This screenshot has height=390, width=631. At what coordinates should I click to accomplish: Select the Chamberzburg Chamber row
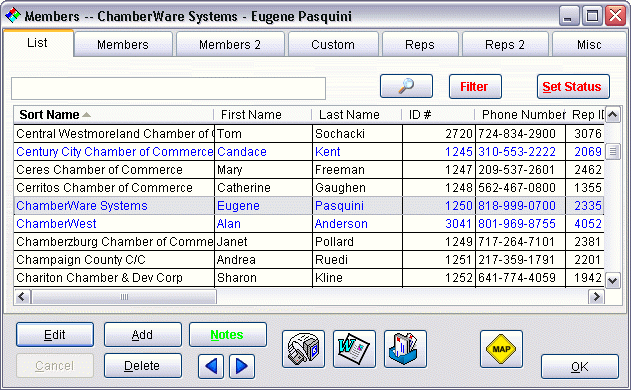[x=309, y=241]
